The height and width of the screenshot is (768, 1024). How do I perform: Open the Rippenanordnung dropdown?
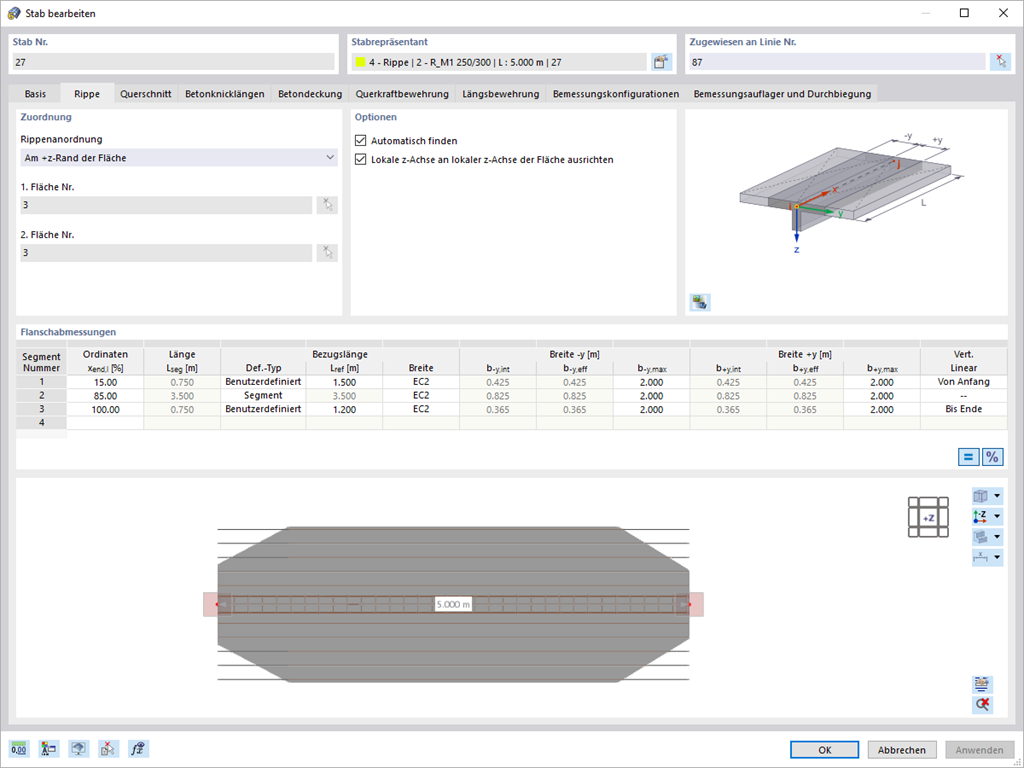[x=179, y=157]
